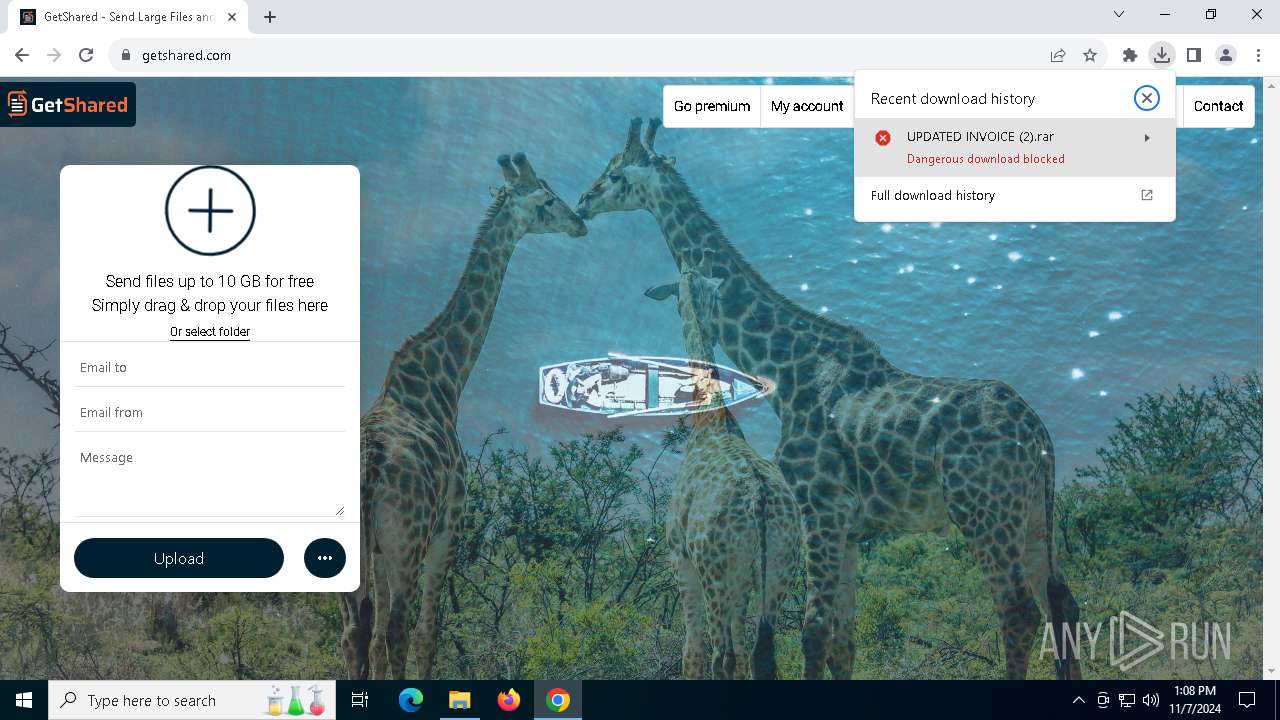Click the red blocked-download warning icon
This screenshot has width=1280, height=720.
coord(883,138)
